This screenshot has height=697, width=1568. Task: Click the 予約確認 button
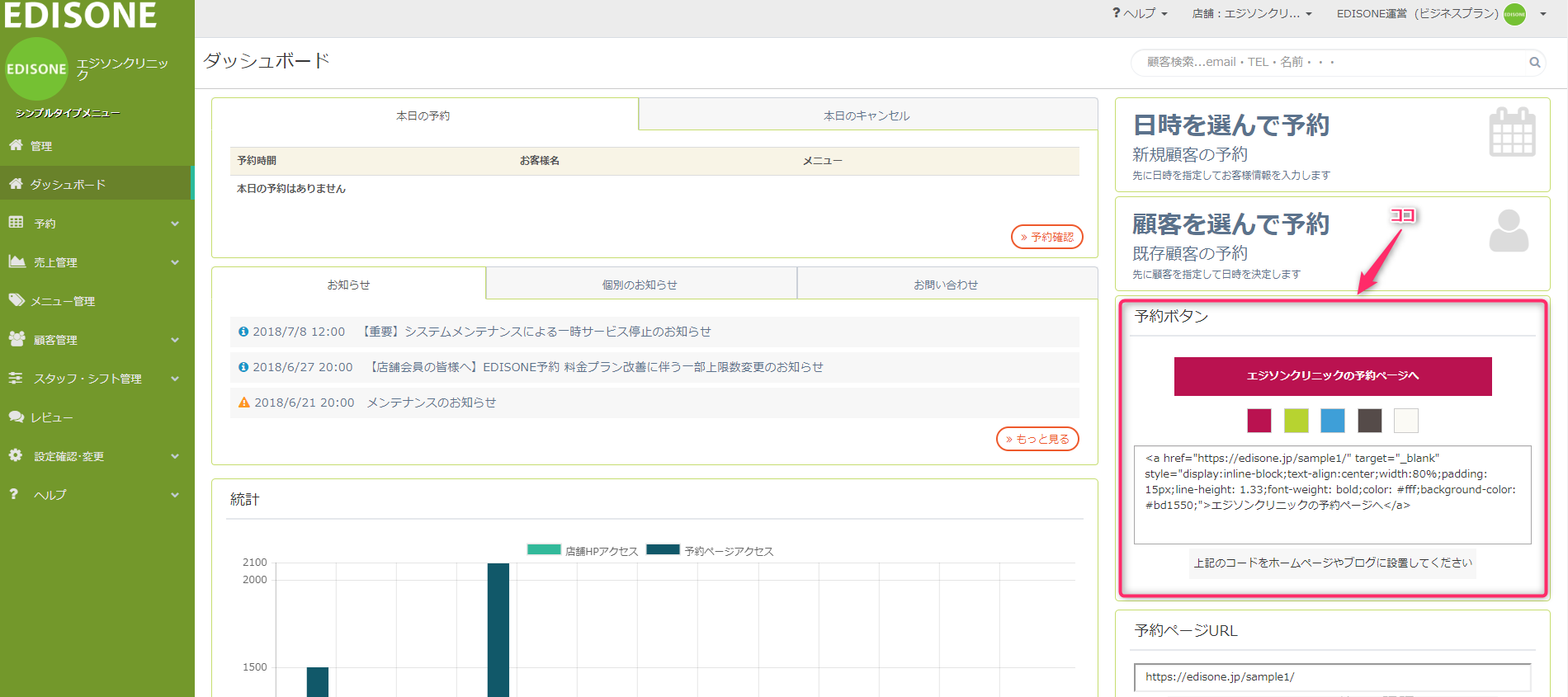[1047, 237]
